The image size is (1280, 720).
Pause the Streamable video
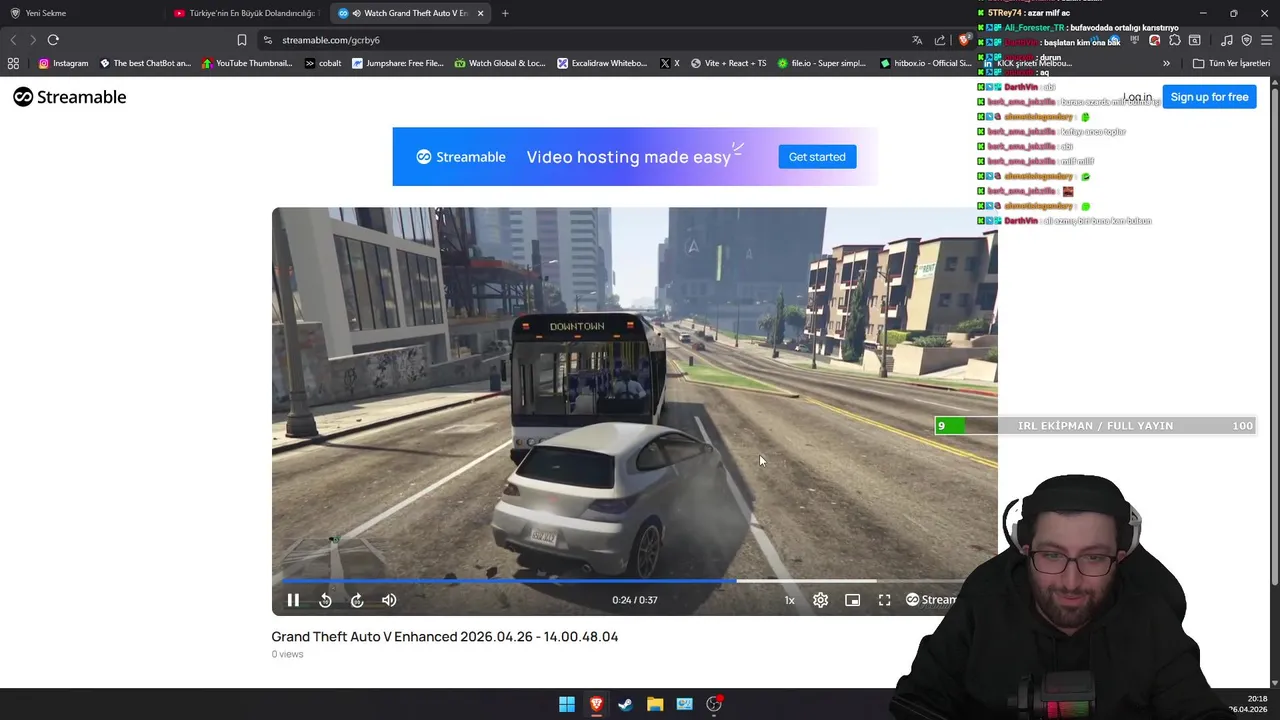(293, 600)
